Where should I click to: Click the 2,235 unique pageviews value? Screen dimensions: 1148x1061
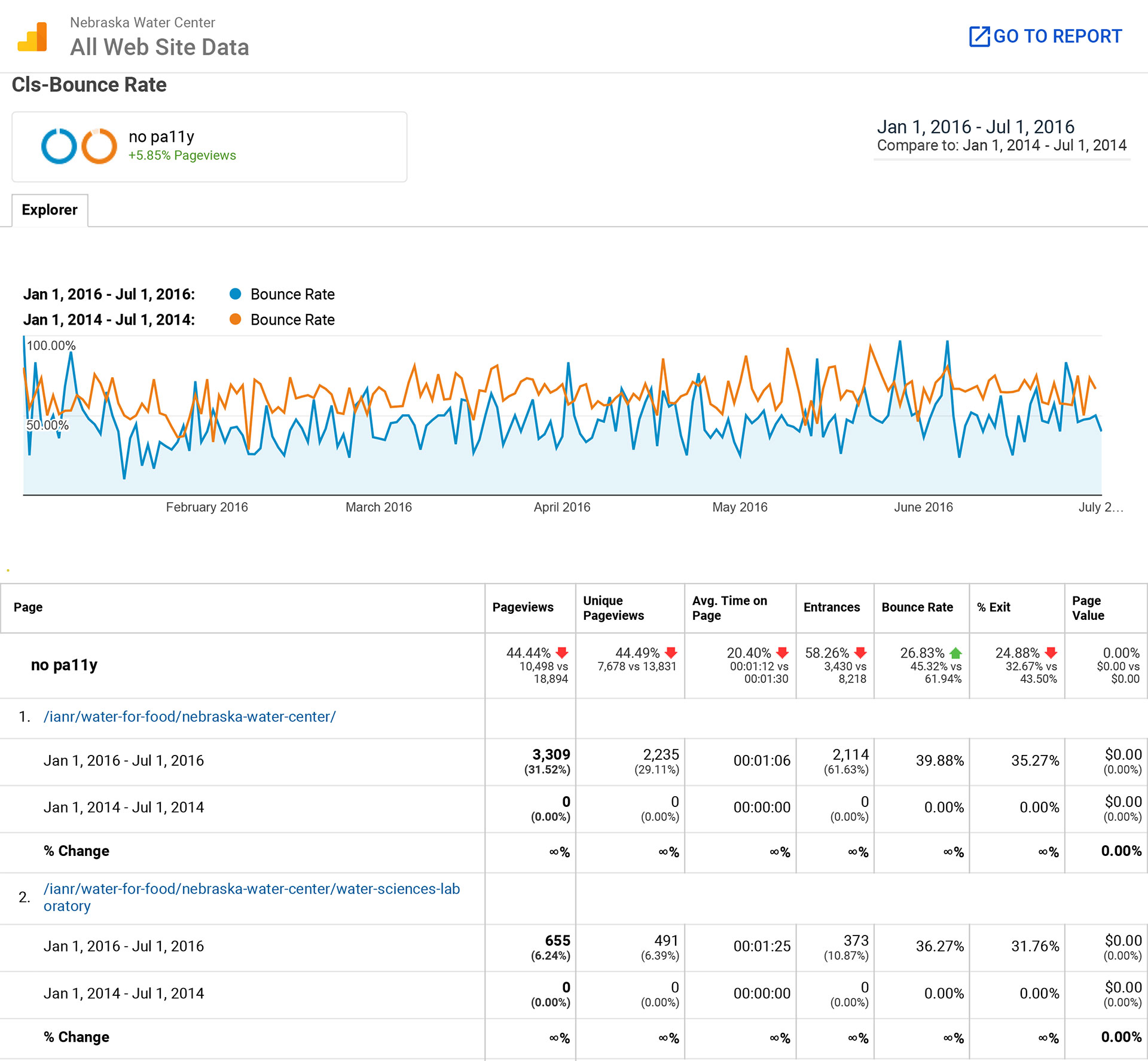point(661,754)
